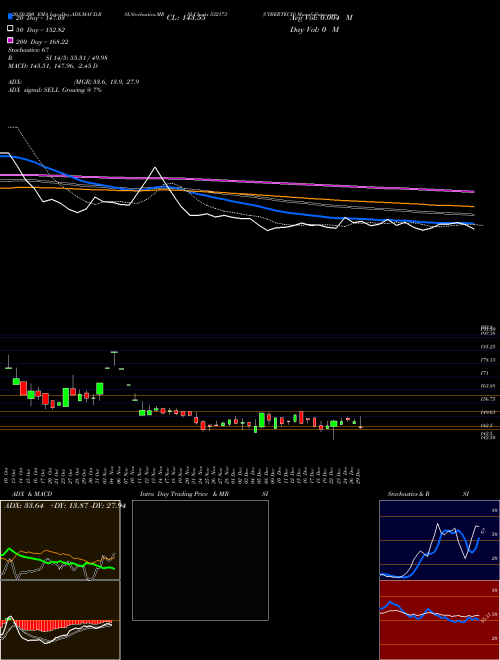The image size is (500, 660).
Task: Click the white 50 Day legend swatch
Action: point(10,28)
